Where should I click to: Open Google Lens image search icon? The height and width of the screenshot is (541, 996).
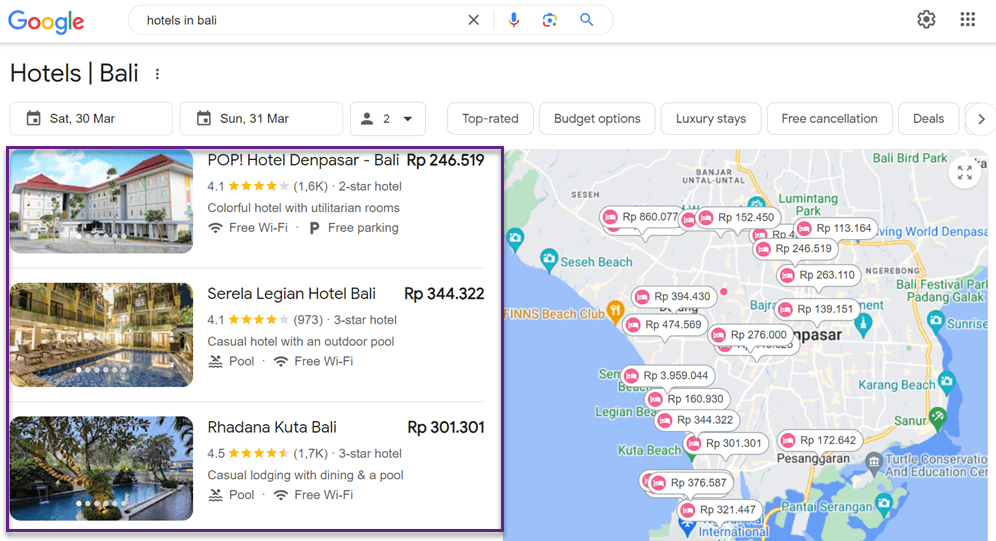tap(549, 20)
